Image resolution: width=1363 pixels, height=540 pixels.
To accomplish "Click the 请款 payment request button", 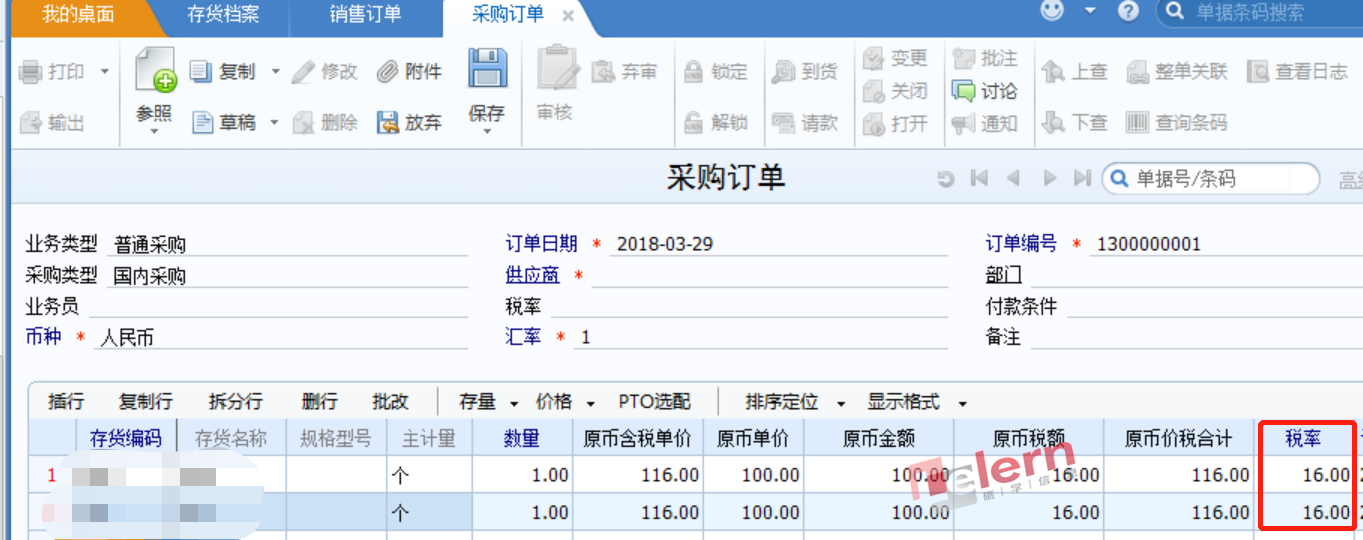I will pos(806,123).
